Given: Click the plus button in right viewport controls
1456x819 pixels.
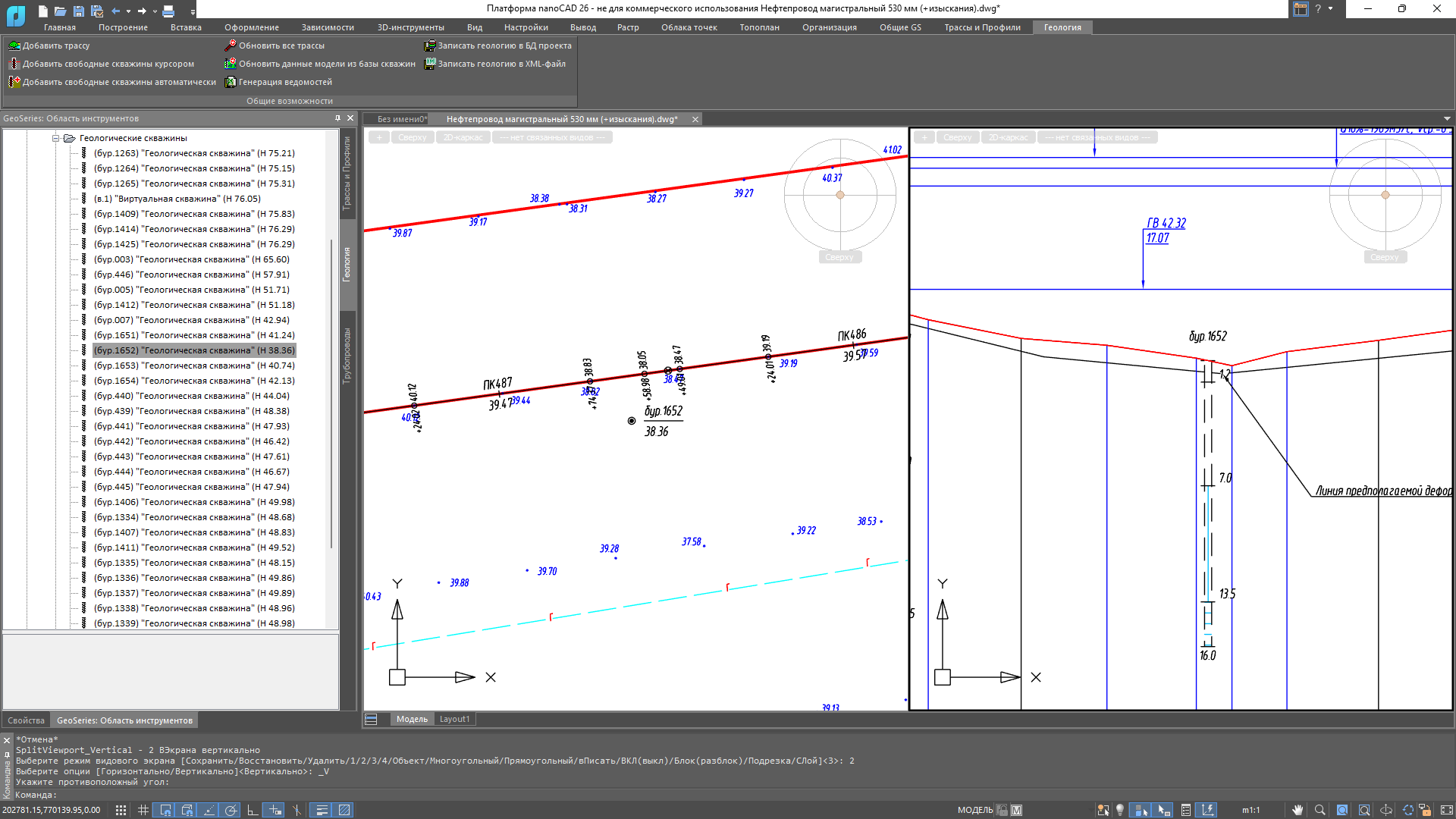Looking at the screenshot, I should pyautogui.click(x=924, y=137).
